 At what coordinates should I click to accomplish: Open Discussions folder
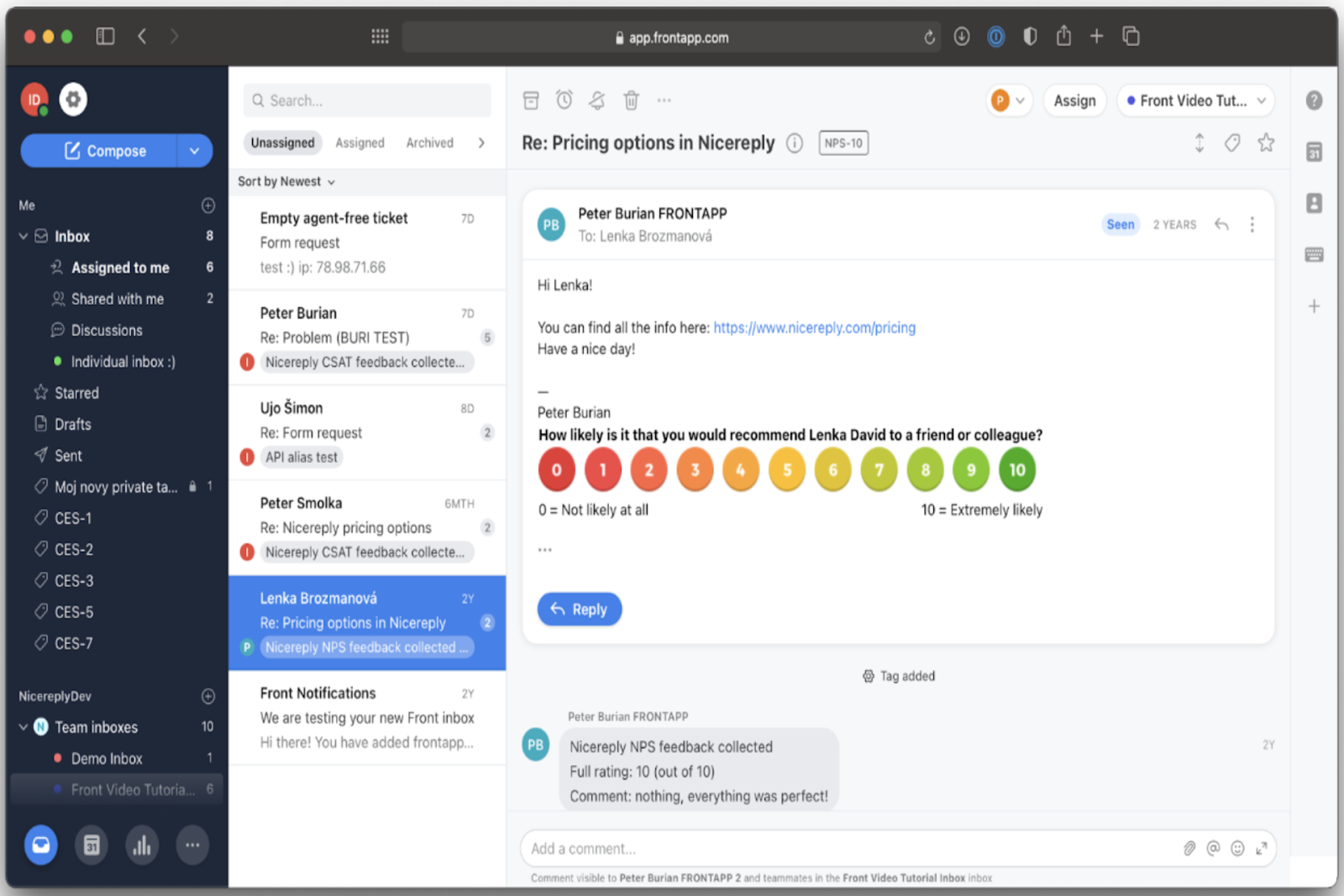tap(107, 330)
